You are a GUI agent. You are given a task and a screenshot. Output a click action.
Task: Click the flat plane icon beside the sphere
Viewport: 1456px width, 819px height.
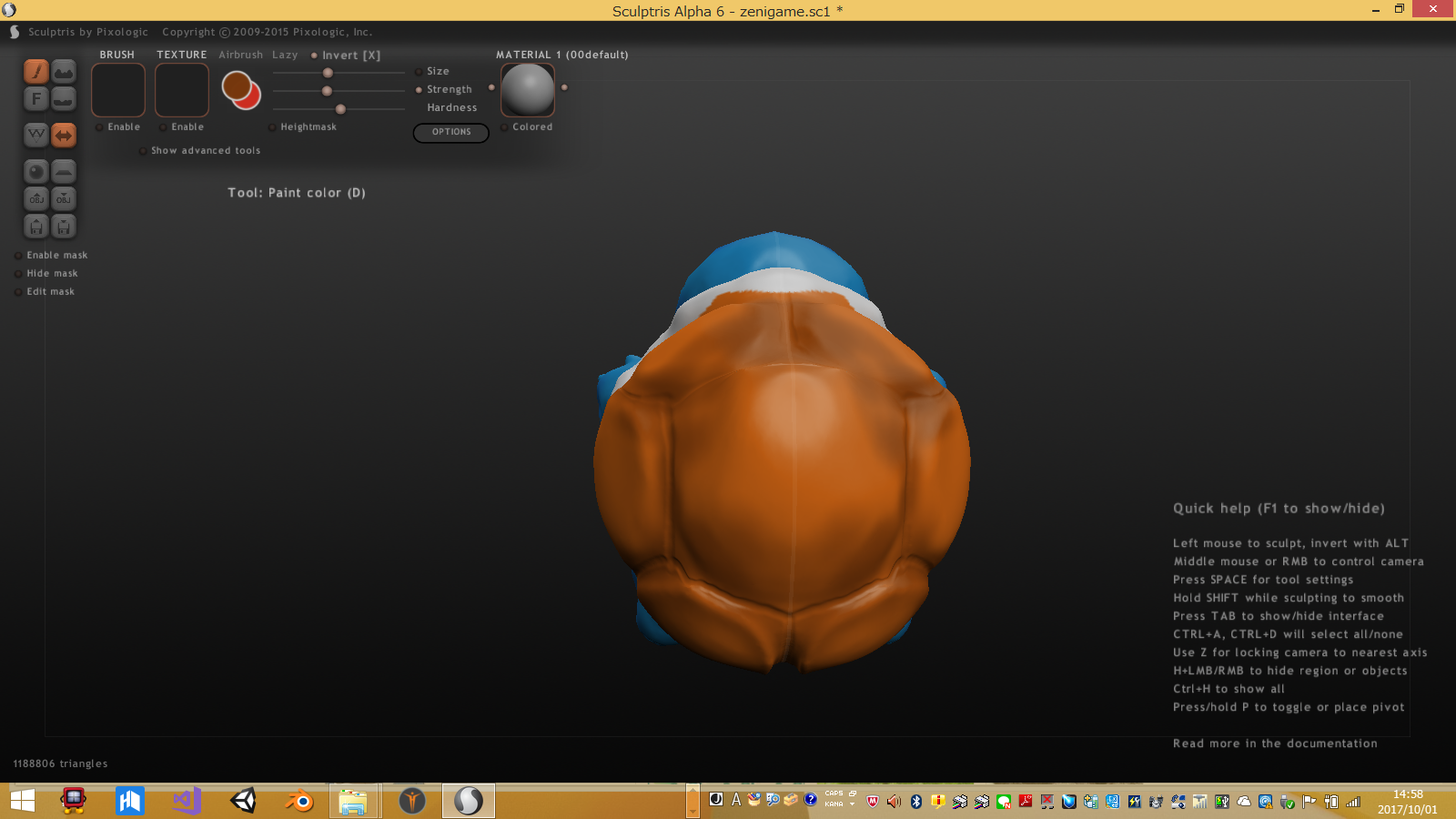click(x=64, y=171)
